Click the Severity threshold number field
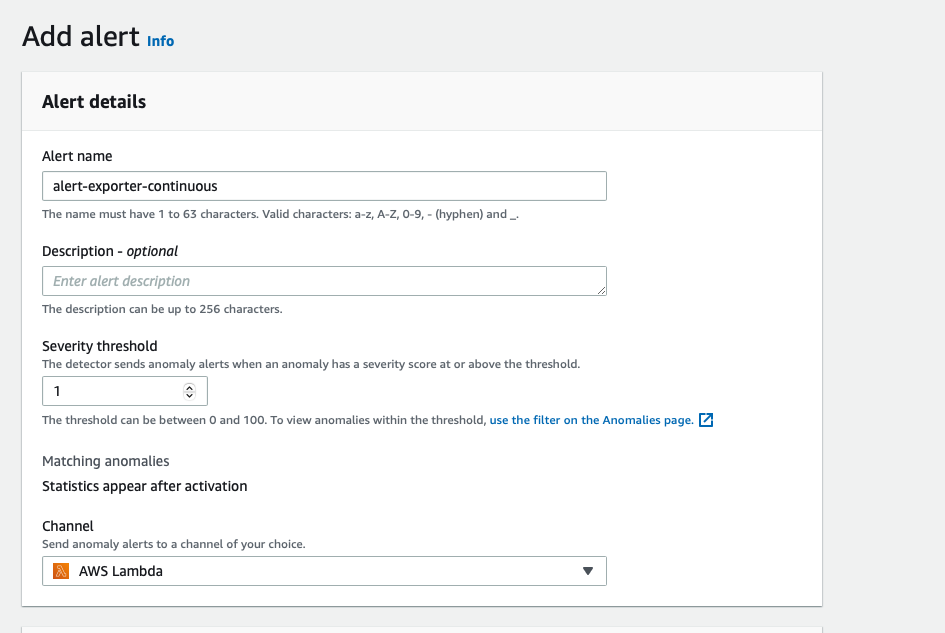 pyautogui.click(x=125, y=391)
